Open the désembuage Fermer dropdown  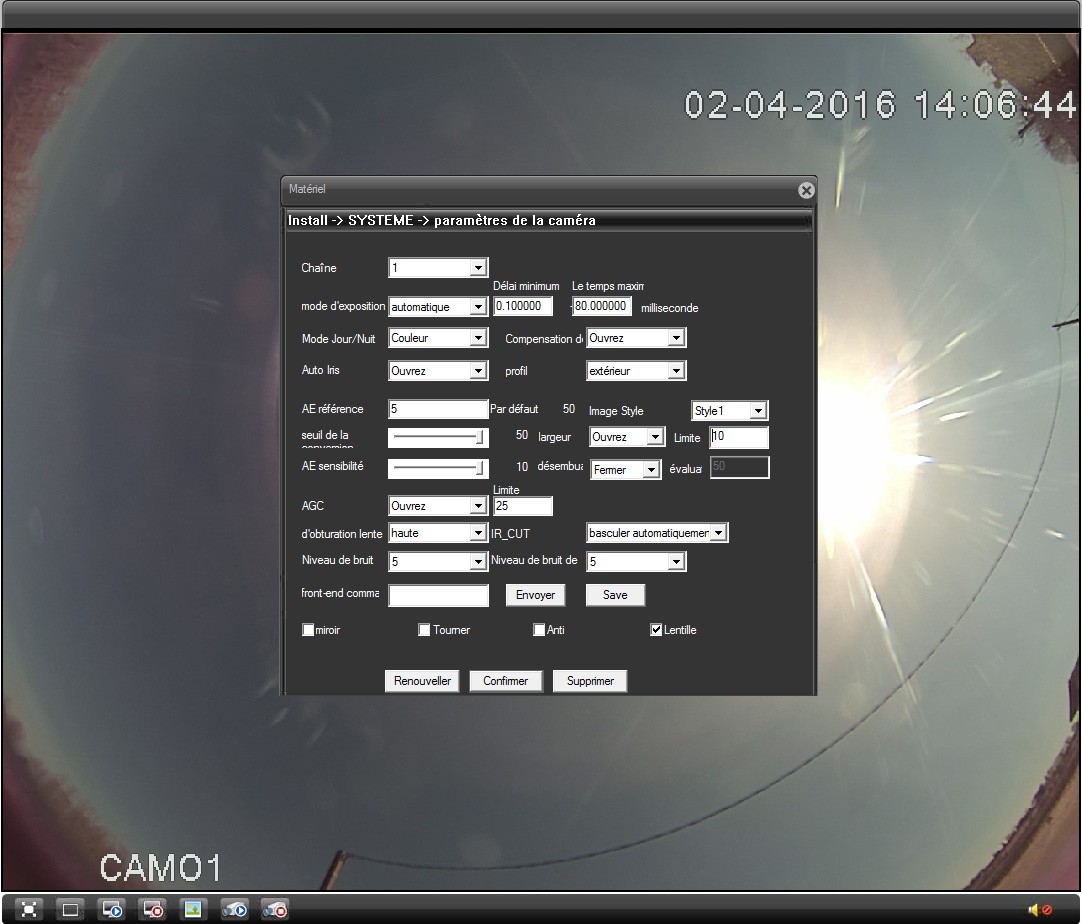point(626,469)
